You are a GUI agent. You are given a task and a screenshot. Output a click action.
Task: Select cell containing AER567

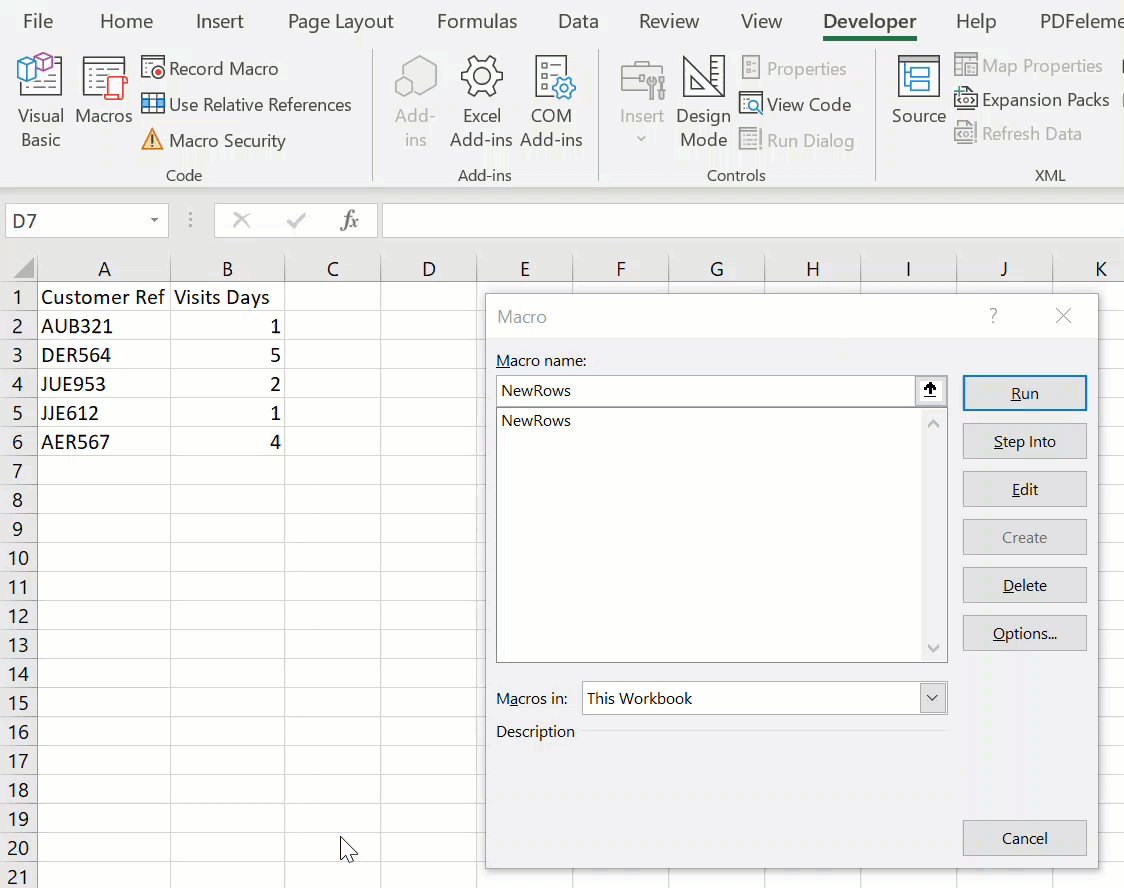[x=104, y=442]
